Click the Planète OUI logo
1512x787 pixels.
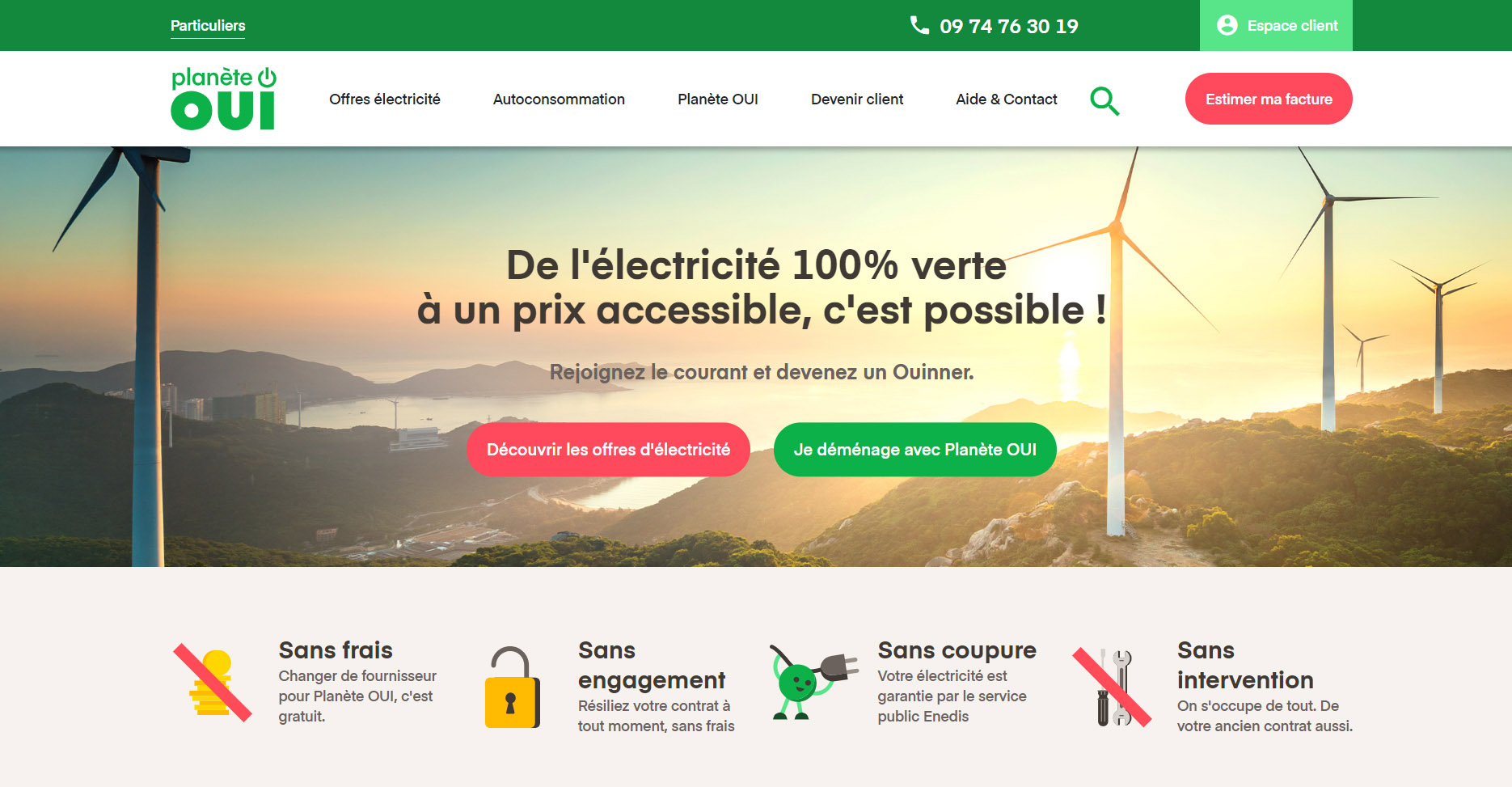pos(224,99)
